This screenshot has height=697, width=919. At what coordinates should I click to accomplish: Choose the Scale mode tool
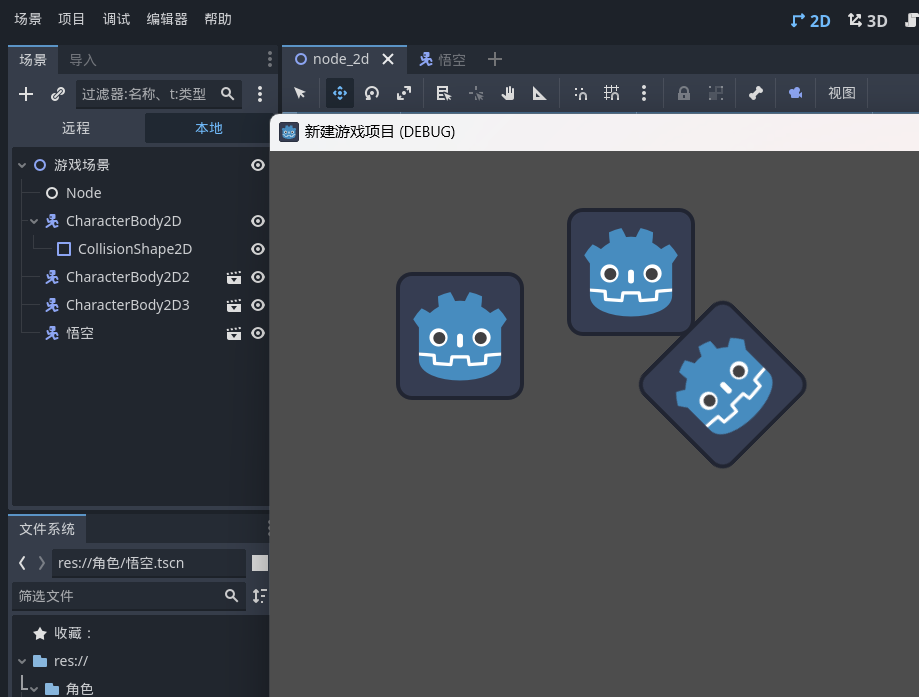point(404,93)
